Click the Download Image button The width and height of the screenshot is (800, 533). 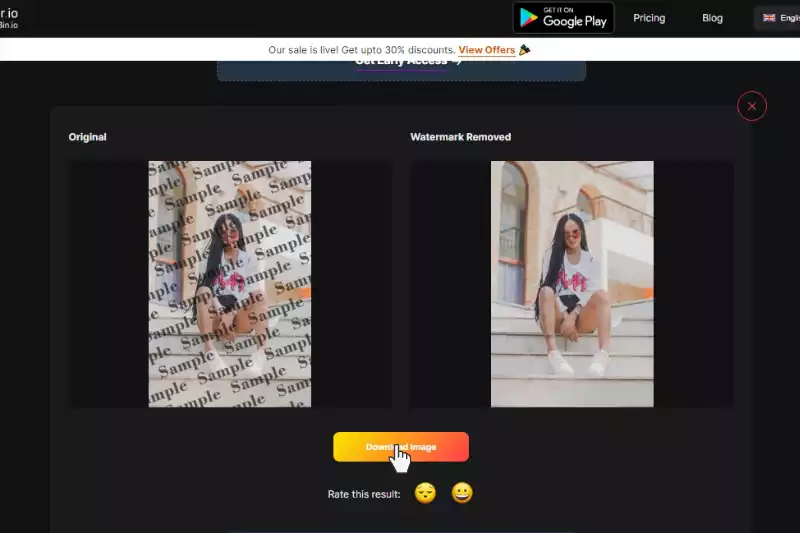point(401,447)
